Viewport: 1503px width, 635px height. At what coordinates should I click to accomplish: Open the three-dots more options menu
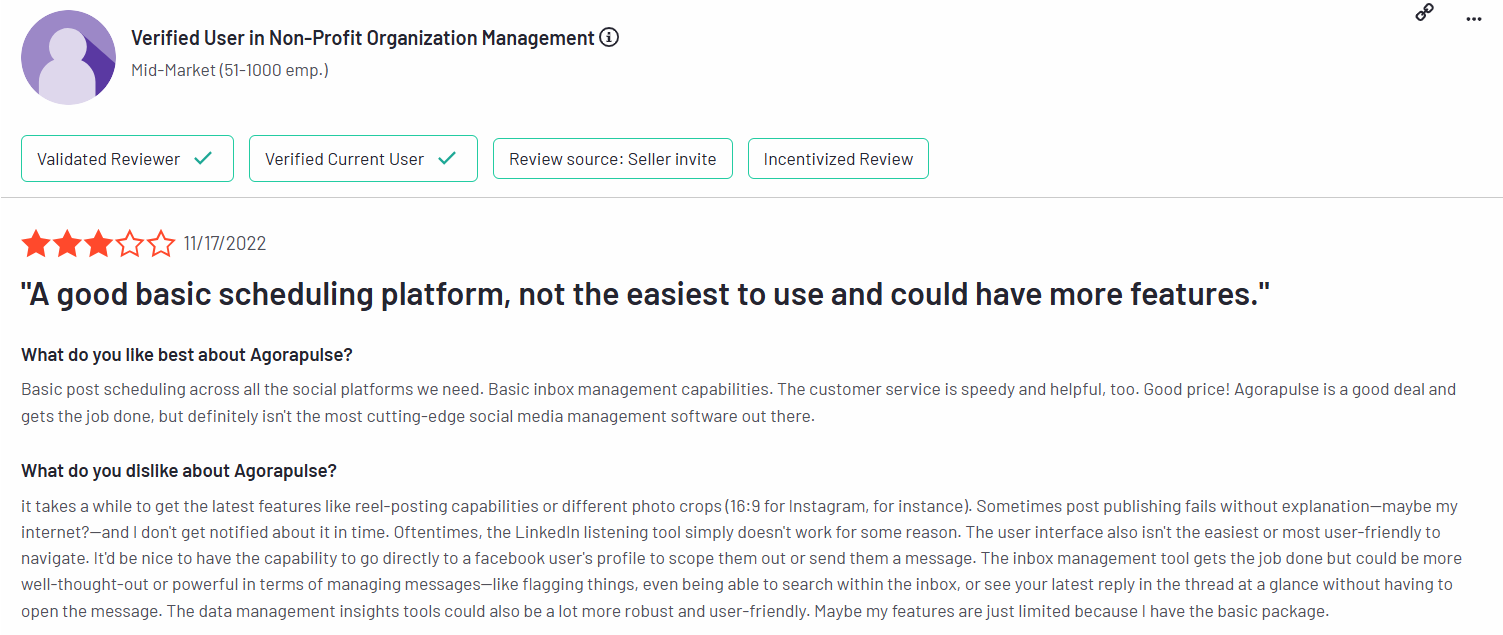point(1473,18)
